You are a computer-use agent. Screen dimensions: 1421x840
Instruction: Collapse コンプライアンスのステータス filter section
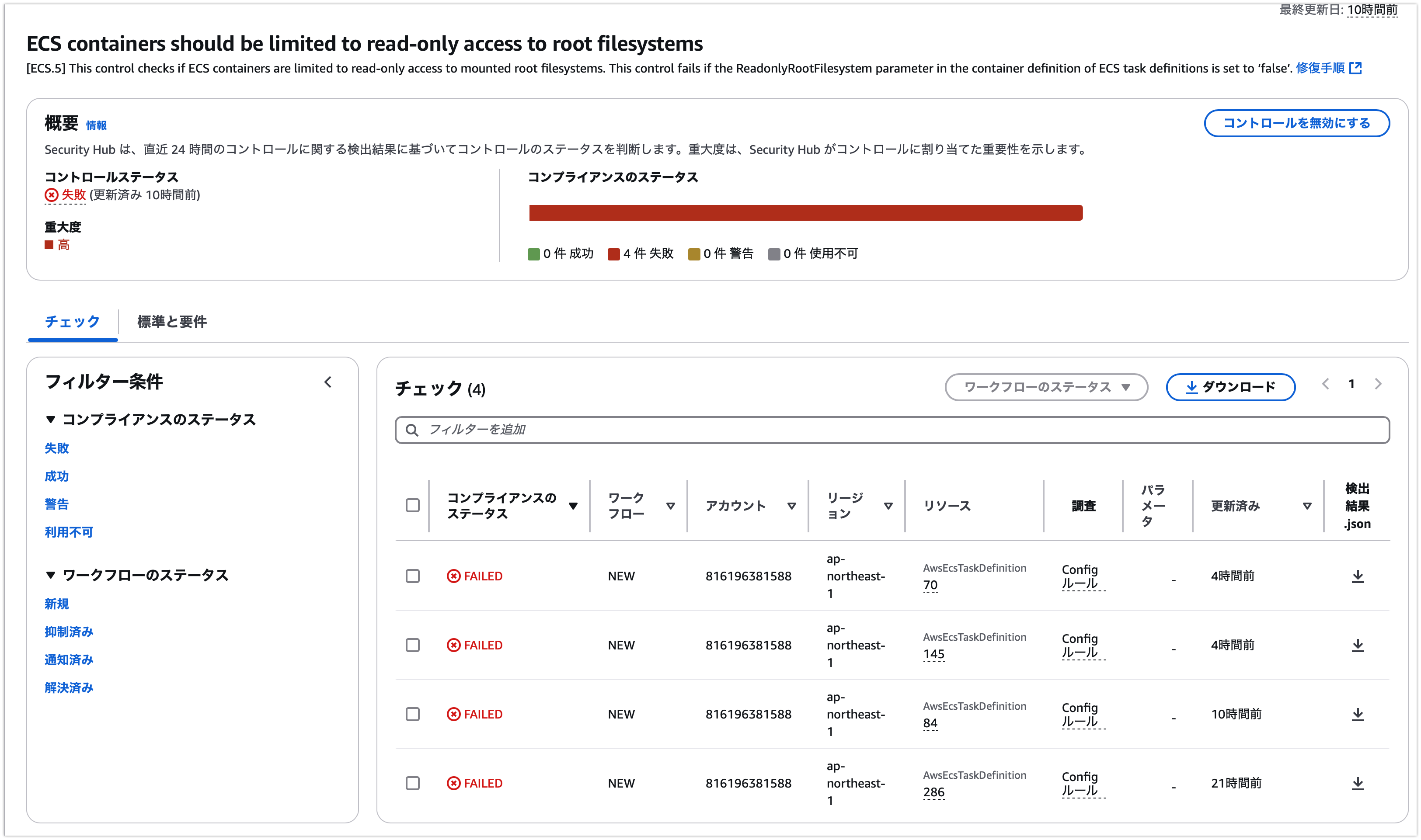[x=50, y=420]
